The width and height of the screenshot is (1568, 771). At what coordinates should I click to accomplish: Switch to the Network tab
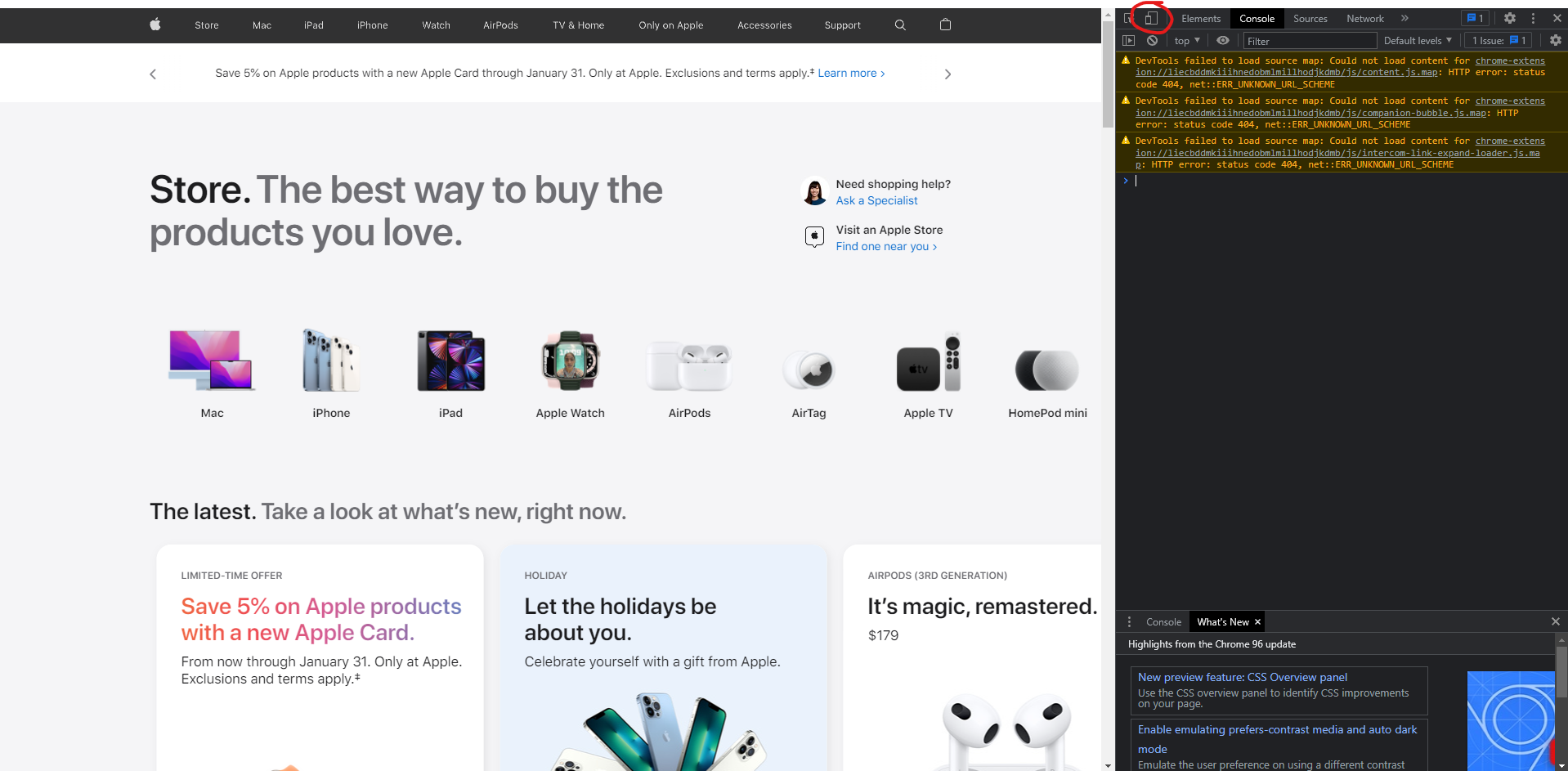tap(1365, 19)
